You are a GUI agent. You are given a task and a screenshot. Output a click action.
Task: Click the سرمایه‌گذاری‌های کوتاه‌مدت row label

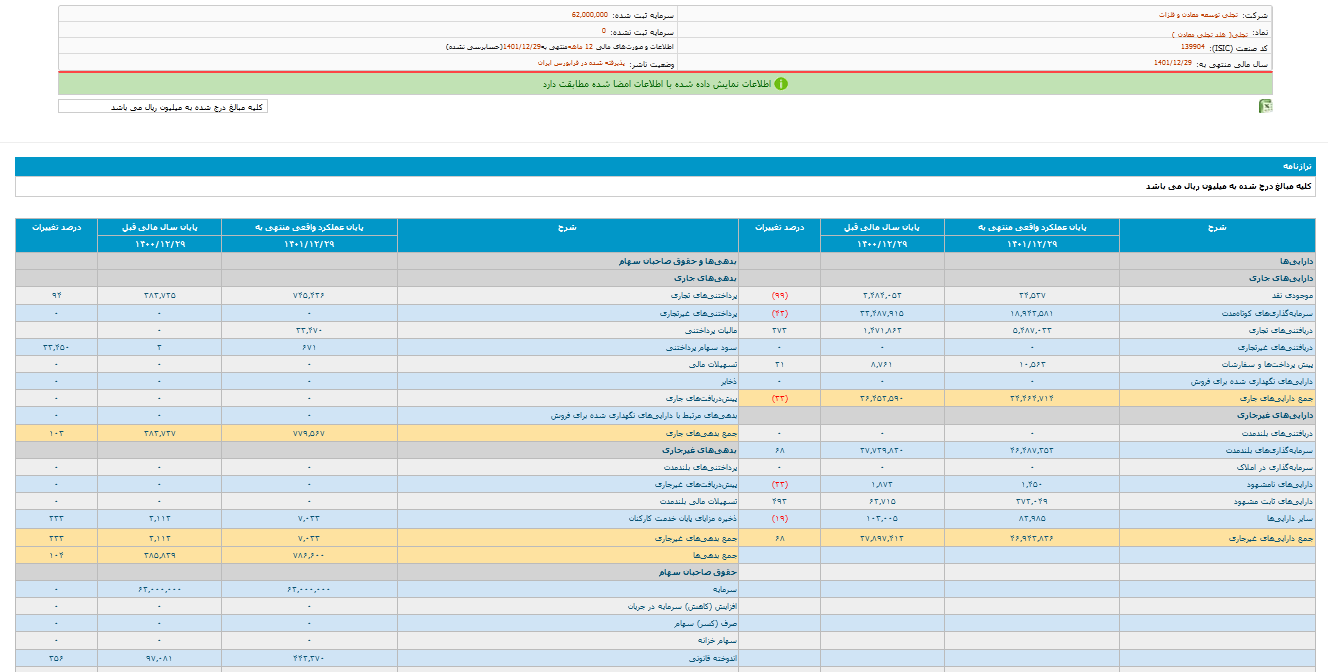point(1271,313)
